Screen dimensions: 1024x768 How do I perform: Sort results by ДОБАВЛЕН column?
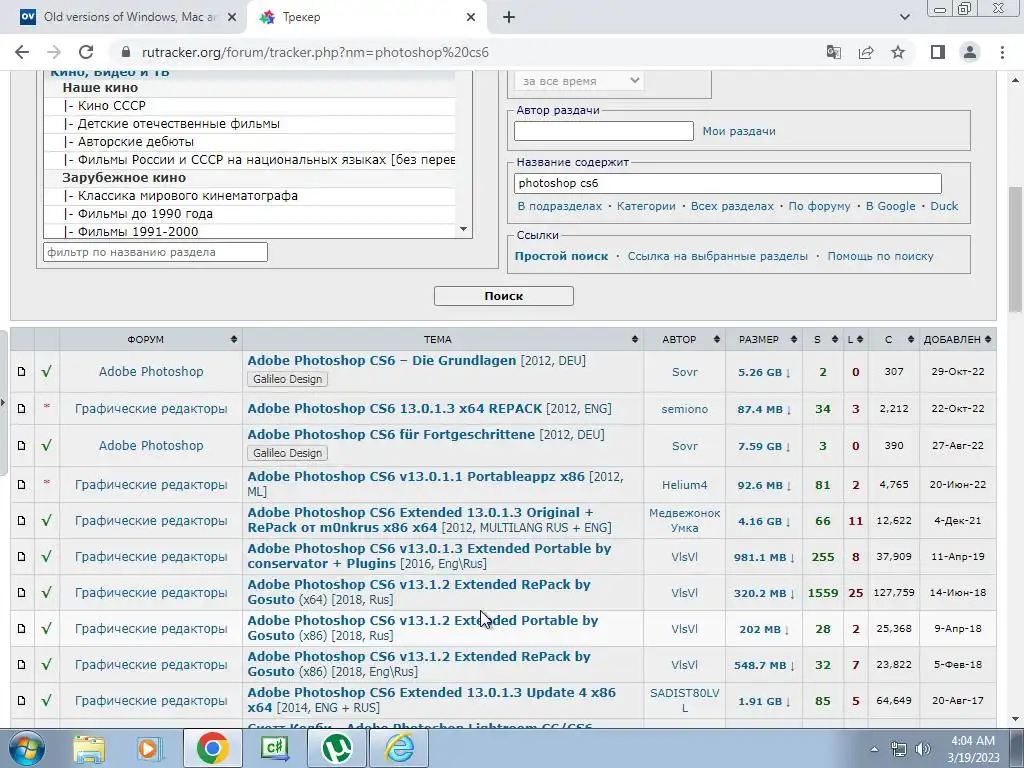(x=958, y=340)
